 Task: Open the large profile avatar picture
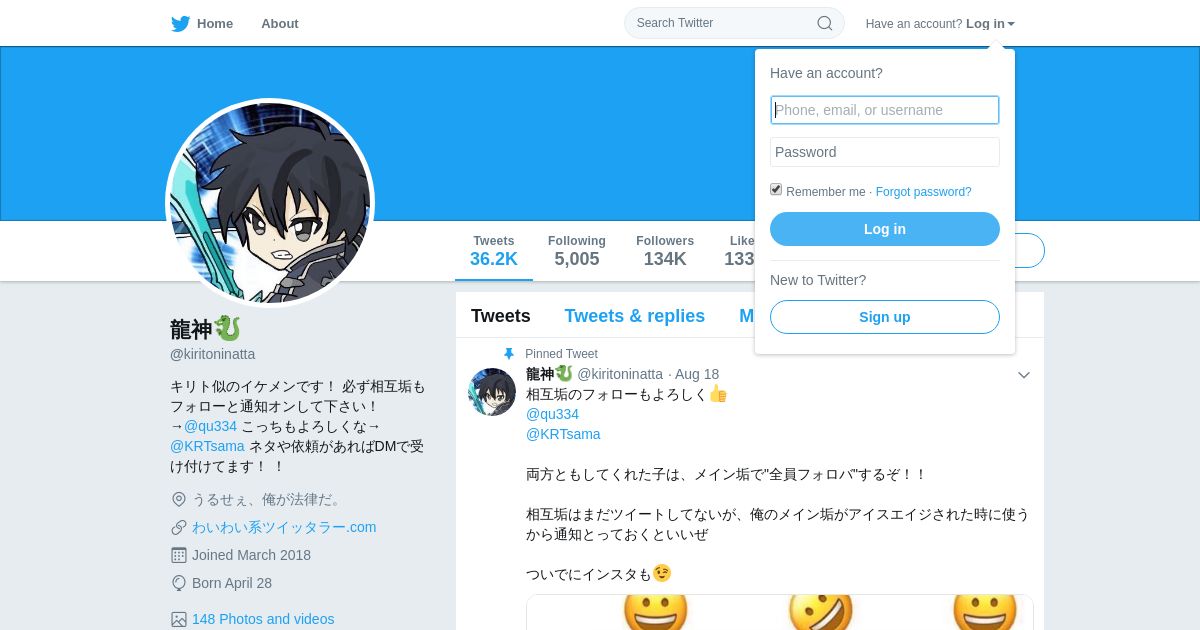pyautogui.click(x=270, y=203)
